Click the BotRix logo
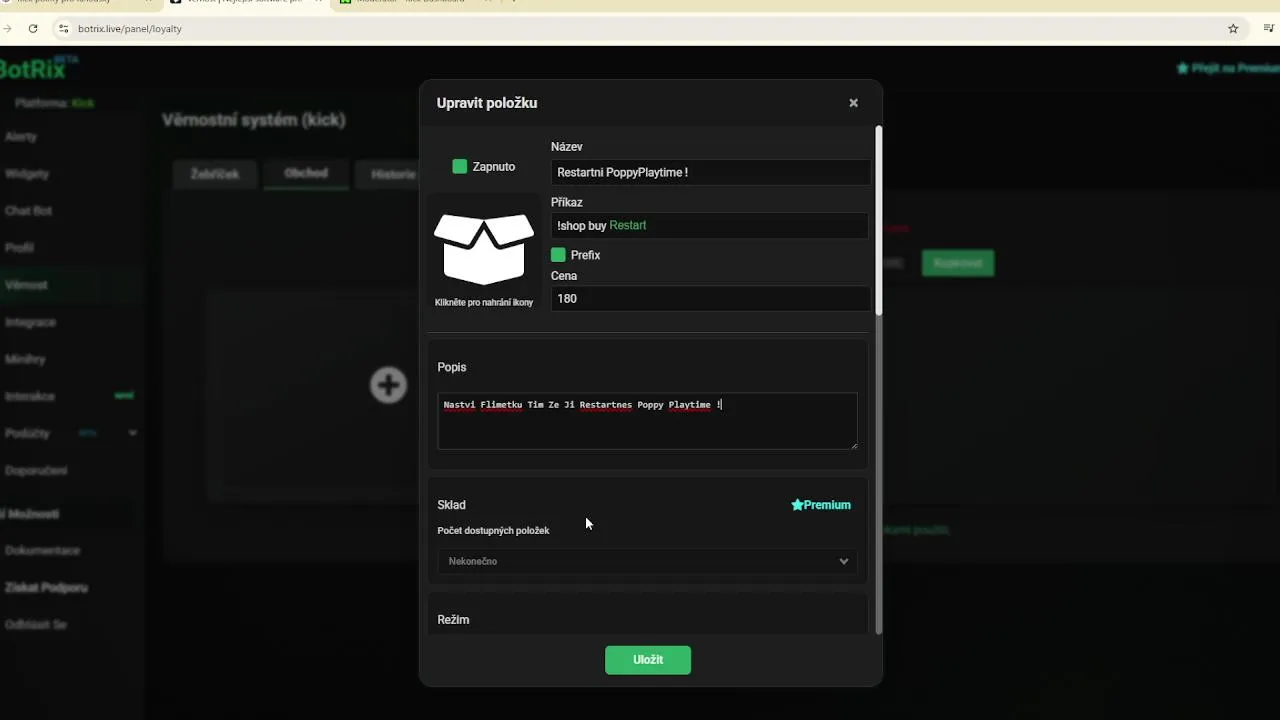The width and height of the screenshot is (1280, 720). coord(38,68)
